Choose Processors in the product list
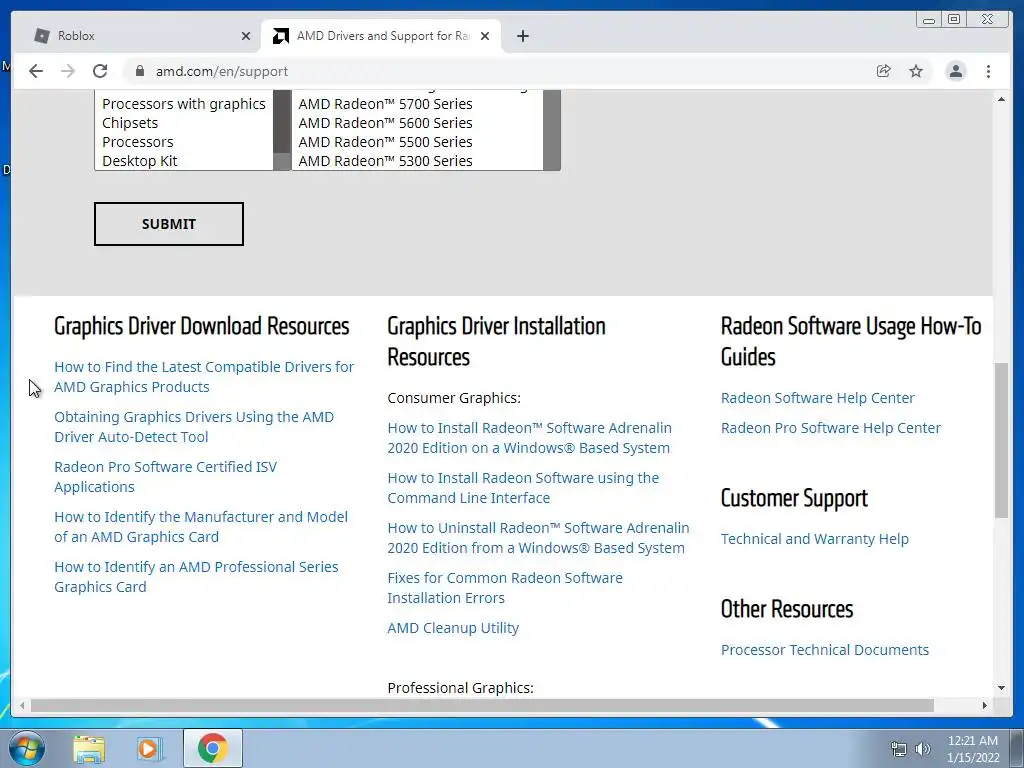This screenshot has height=768, width=1024. point(184,142)
